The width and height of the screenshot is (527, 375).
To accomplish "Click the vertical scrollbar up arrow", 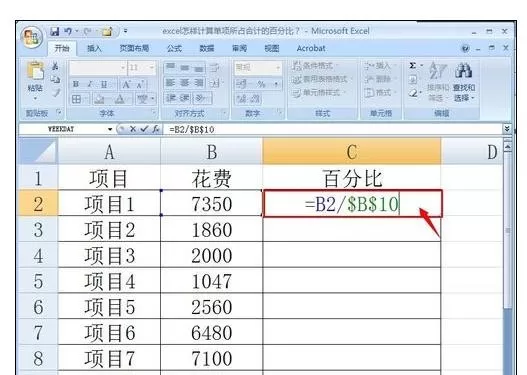I will (x=508, y=147).
